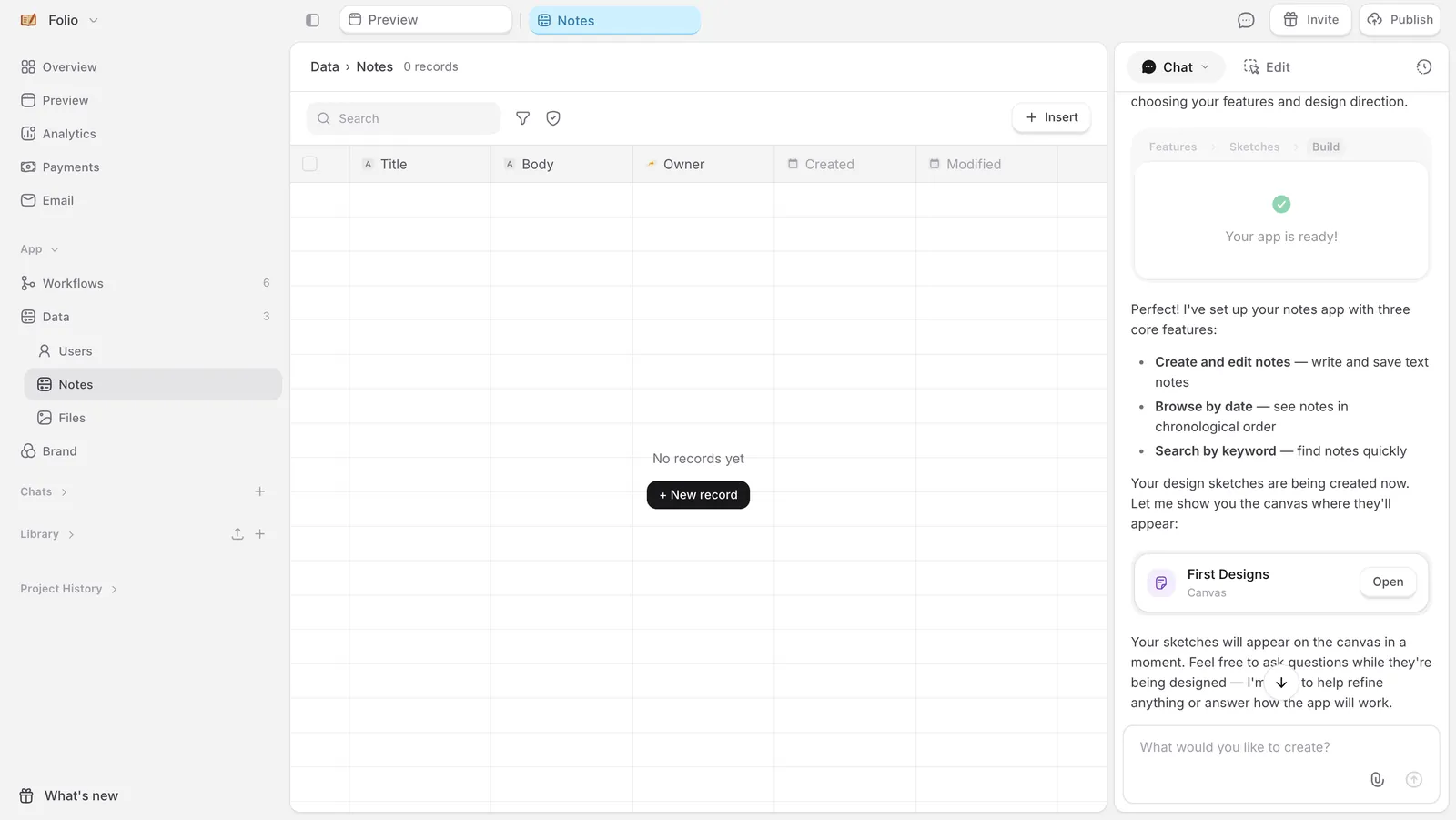The width and height of the screenshot is (1456, 820).
Task: Add Library item with plus icon
Action: (259, 534)
